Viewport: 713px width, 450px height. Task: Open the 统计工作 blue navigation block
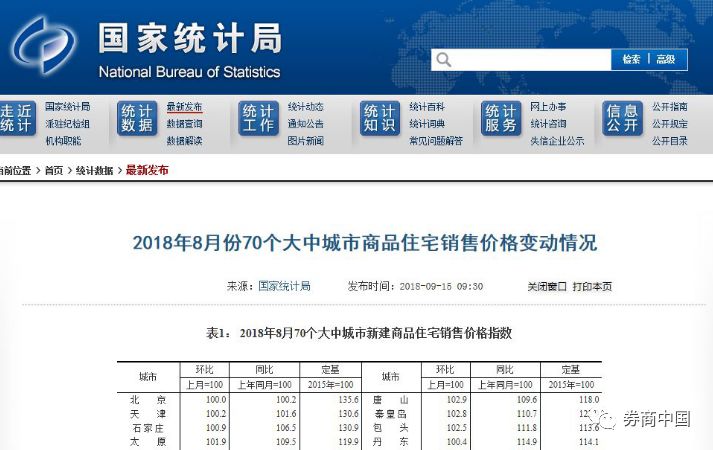258,118
